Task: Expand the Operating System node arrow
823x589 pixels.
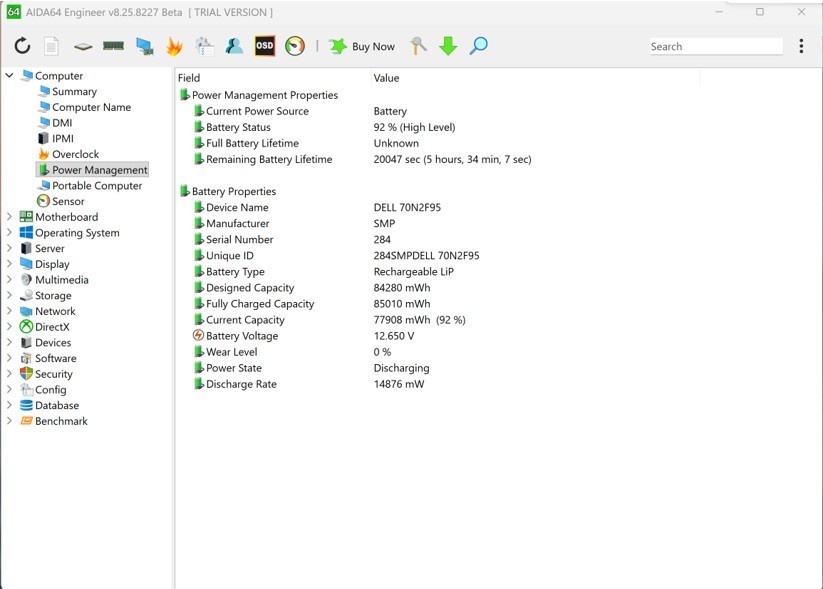Action: point(9,232)
